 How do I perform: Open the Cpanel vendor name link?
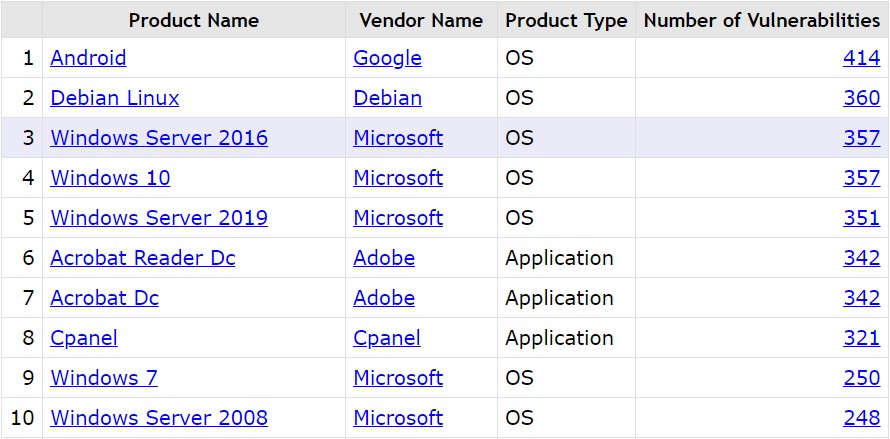[x=387, y=338]
